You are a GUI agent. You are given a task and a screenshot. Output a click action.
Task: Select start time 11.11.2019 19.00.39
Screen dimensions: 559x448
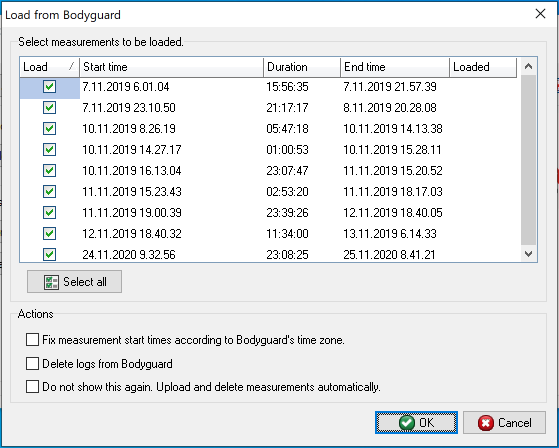[x=132, y=213]
